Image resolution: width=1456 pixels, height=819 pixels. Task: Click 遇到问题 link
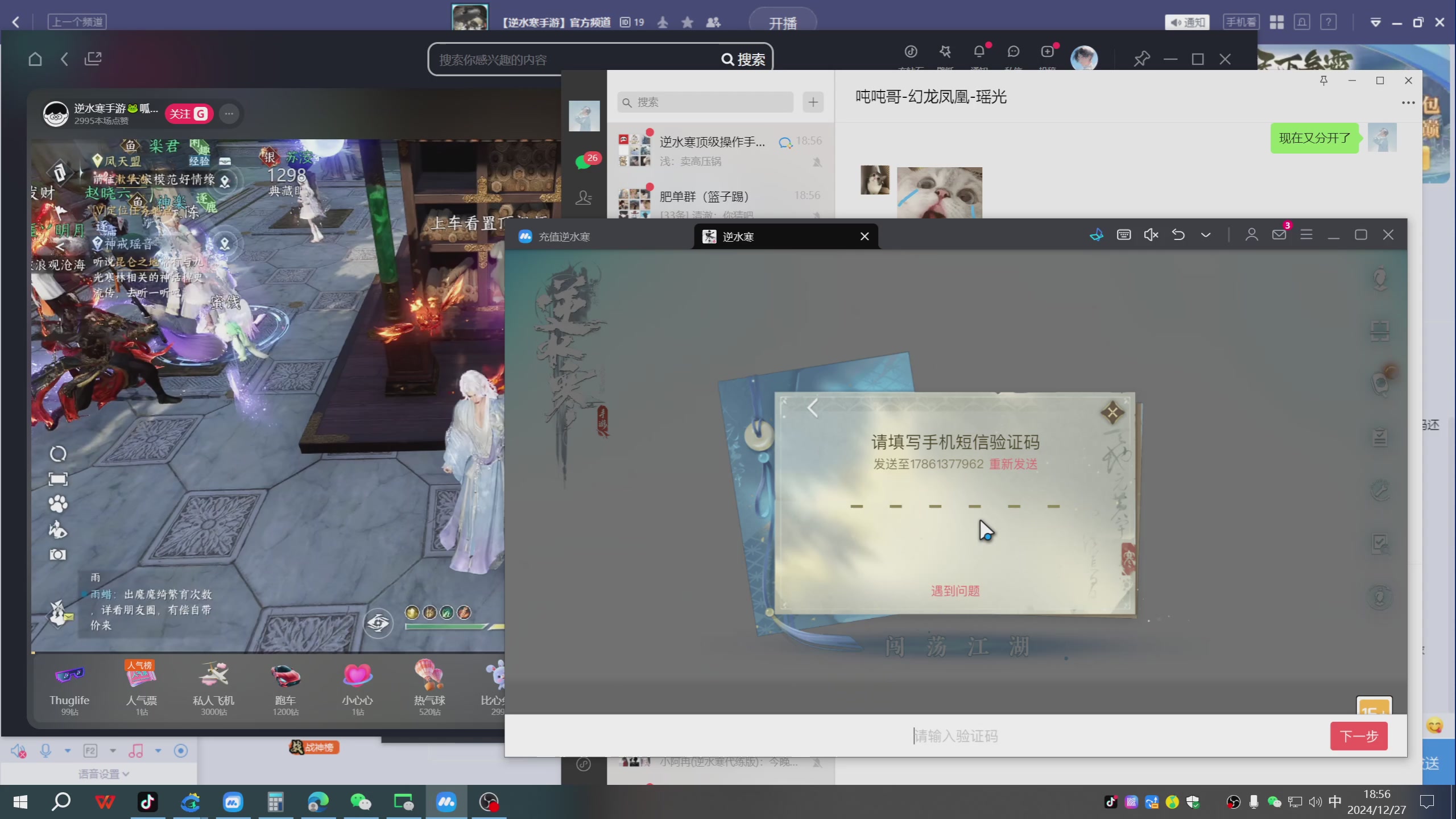pyautogui.click(x=955, y=591)
